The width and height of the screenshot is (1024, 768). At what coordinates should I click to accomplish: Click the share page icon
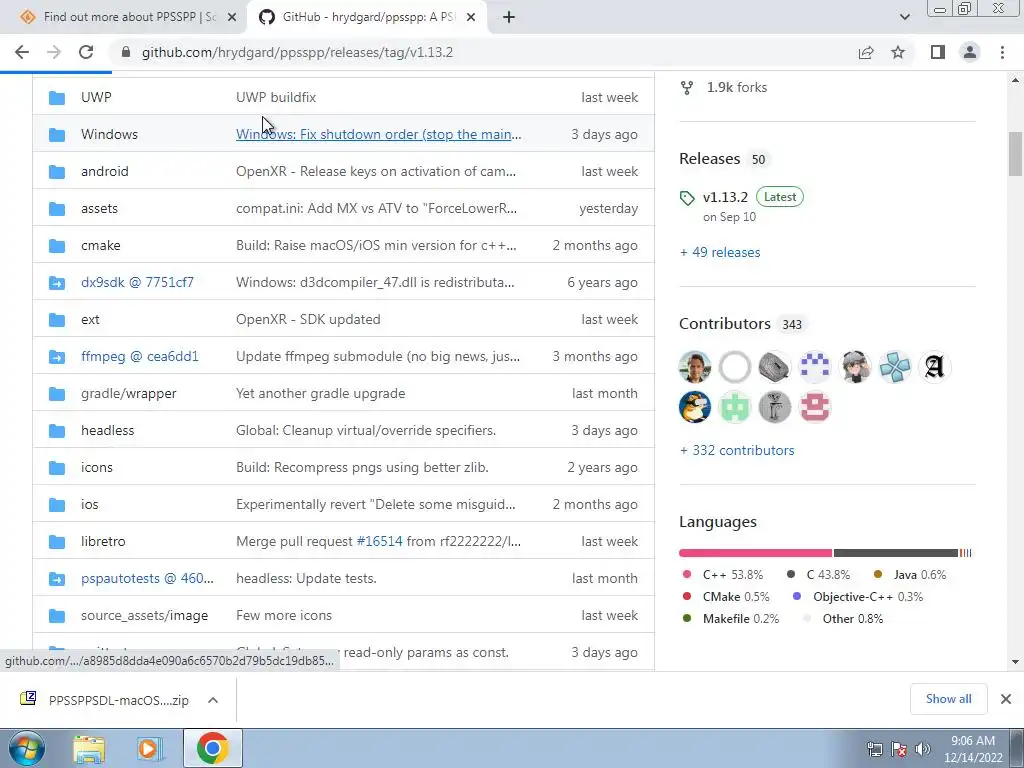tap(866, 52)
